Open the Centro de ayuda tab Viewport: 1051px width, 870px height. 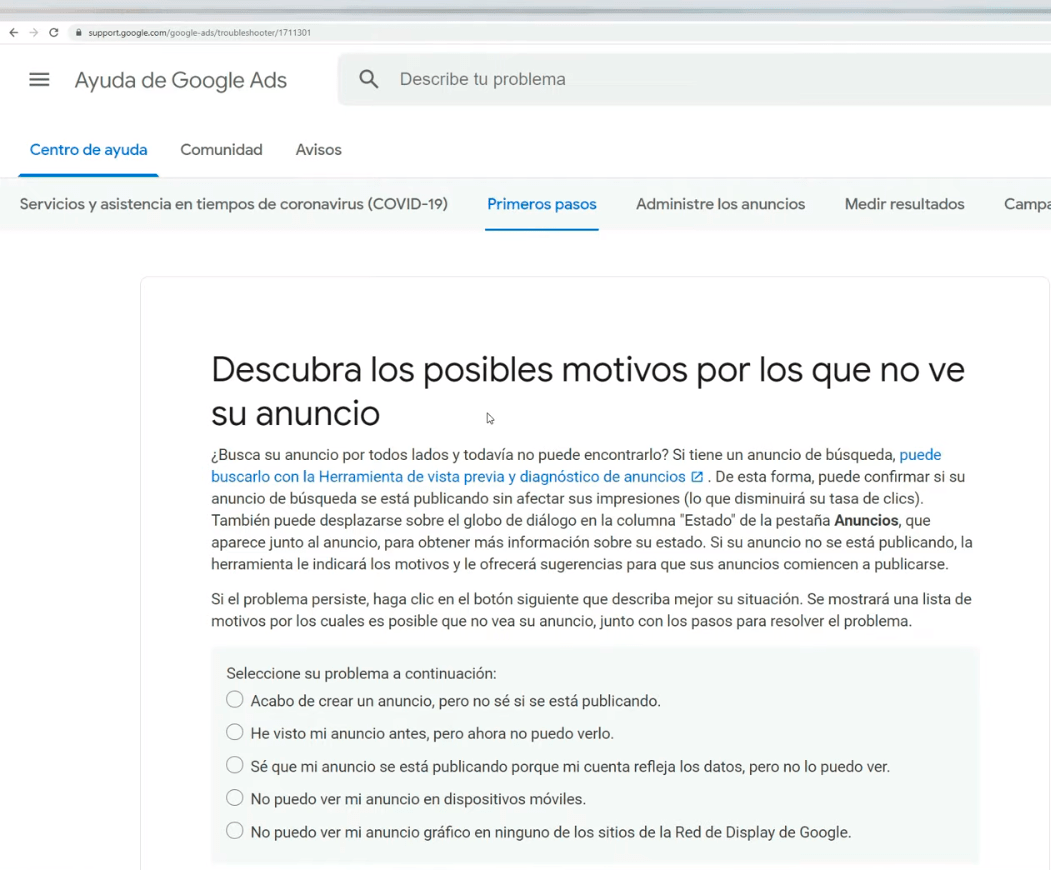[88, 149]
